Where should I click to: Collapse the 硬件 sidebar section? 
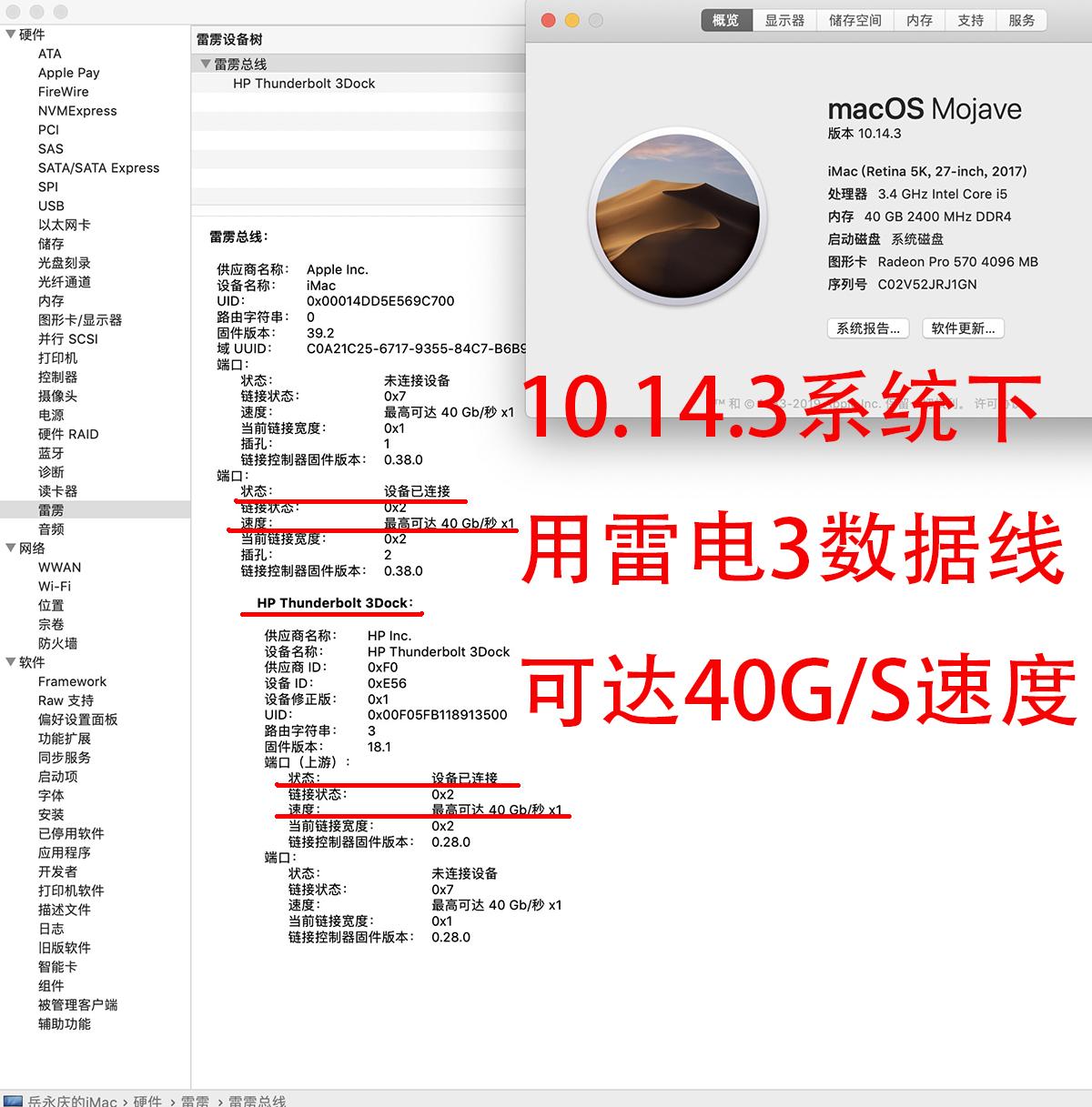(11, 35)
